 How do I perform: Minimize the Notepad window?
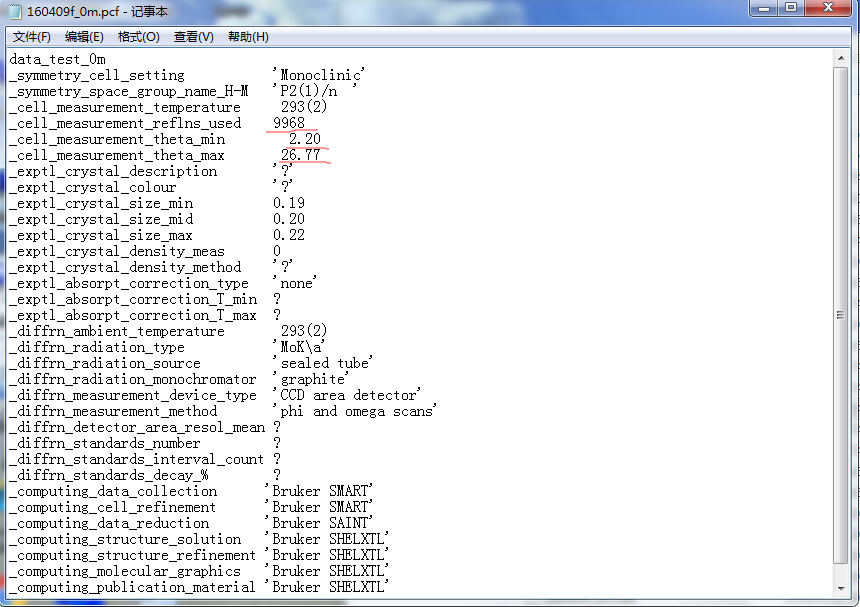tap(764, 8)
